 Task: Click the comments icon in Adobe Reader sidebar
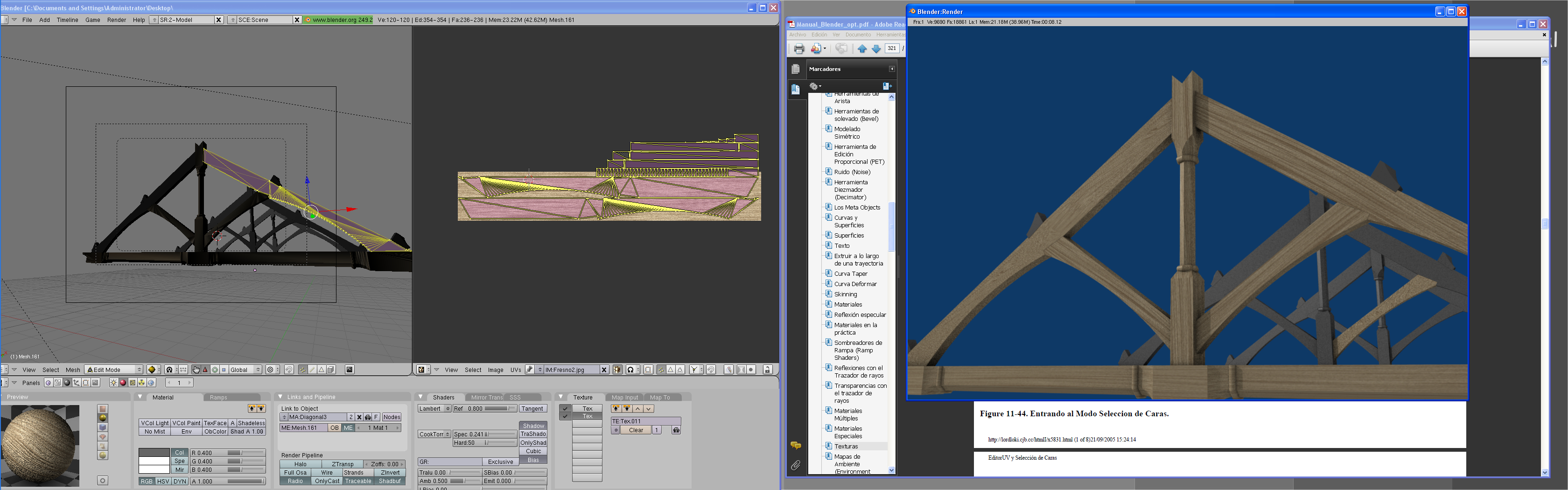coord(796,446)
